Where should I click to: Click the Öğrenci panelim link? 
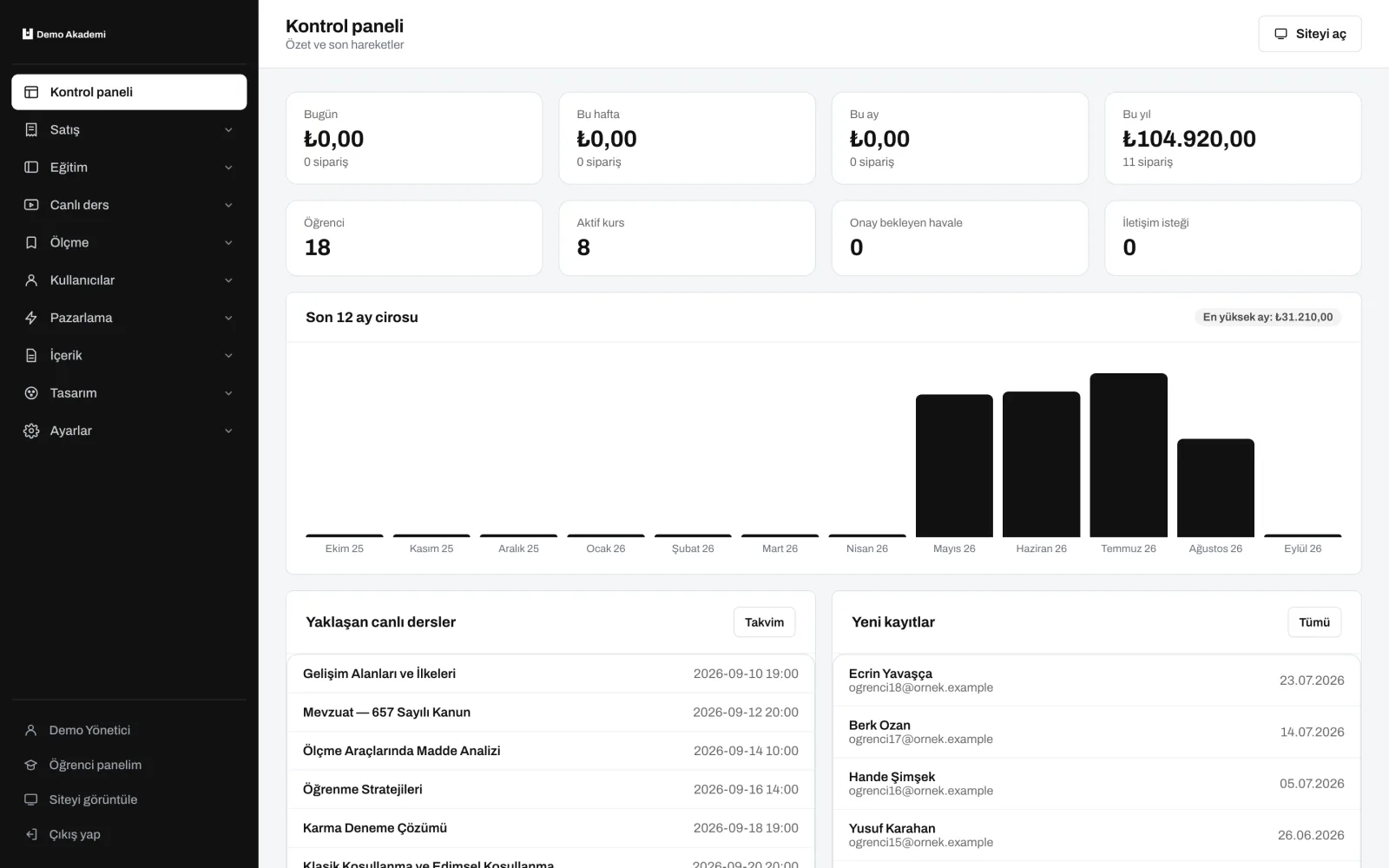tap(129, 765)
